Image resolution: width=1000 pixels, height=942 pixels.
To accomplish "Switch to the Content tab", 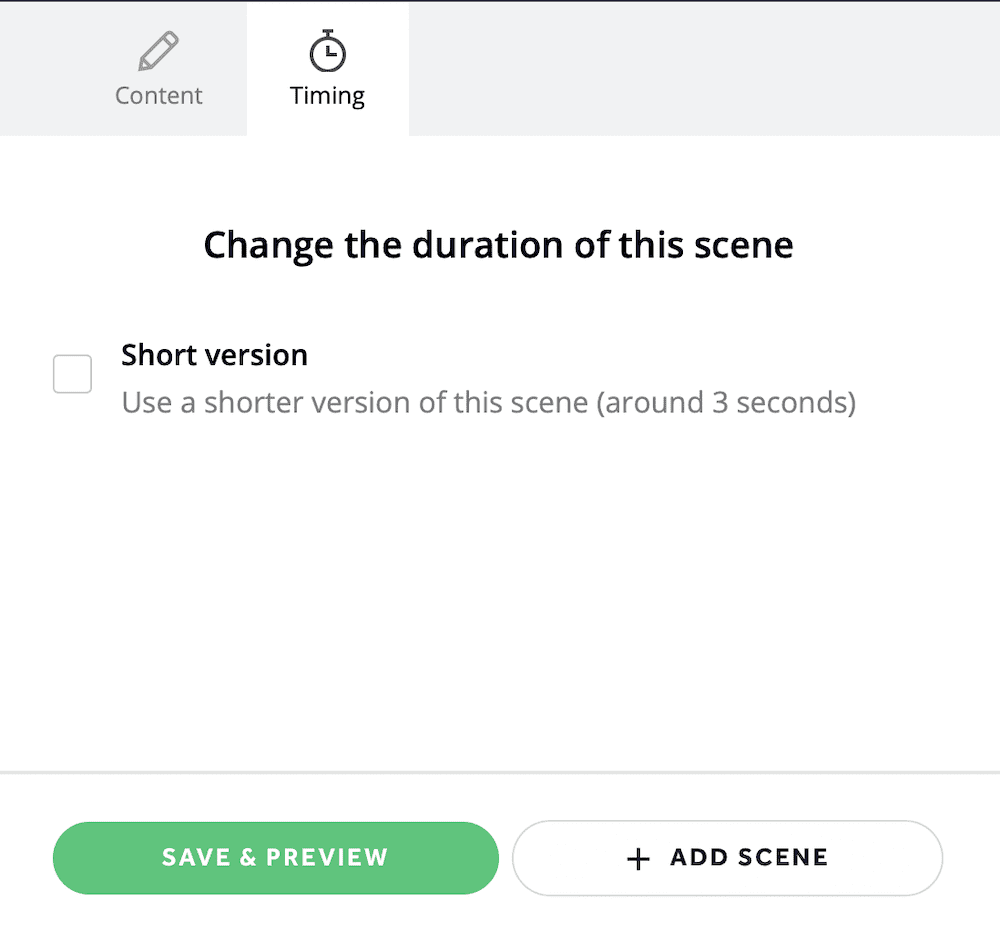I will pyautogui.click(x=158, y=68).
